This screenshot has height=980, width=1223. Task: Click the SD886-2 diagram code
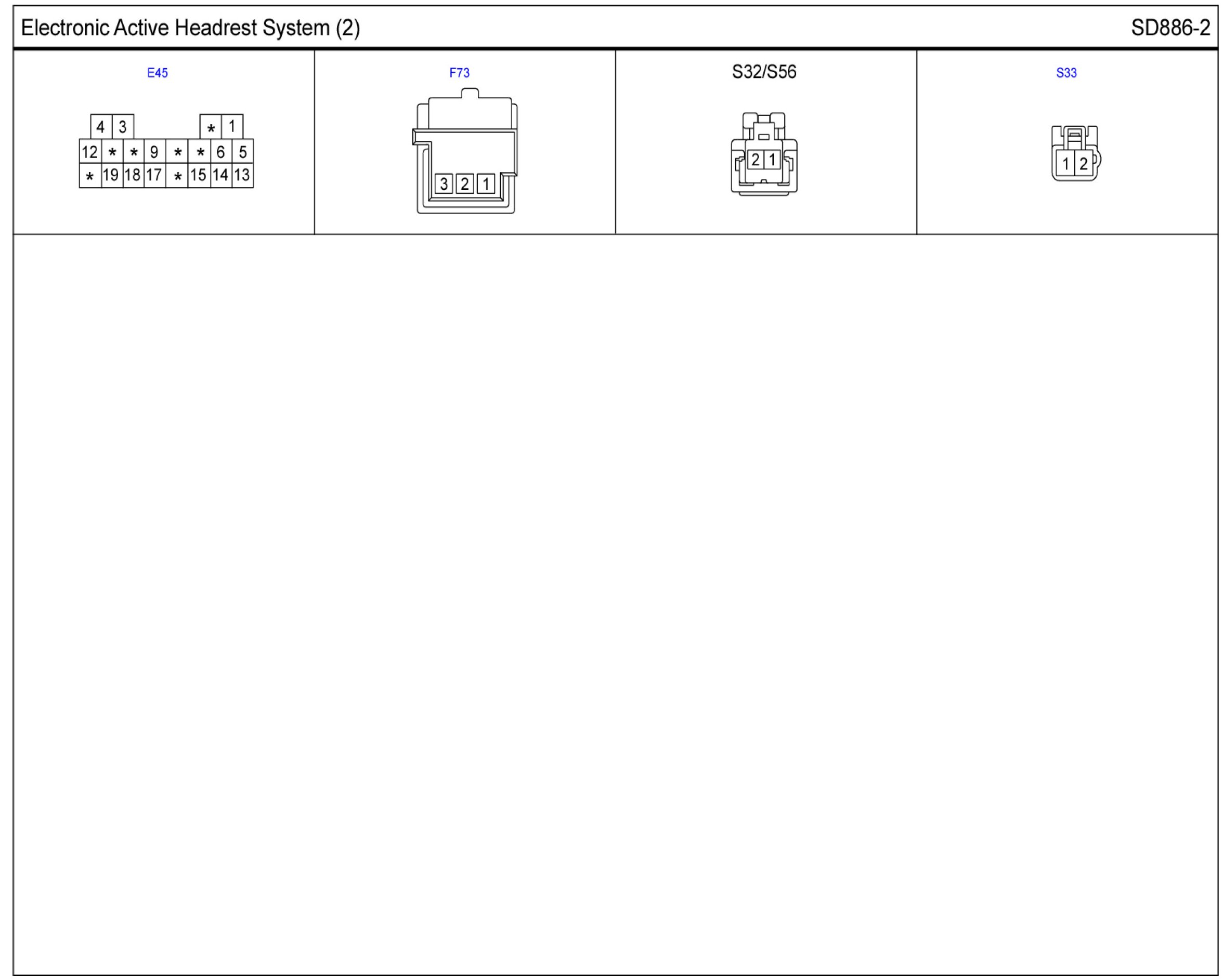[1170, 28]
